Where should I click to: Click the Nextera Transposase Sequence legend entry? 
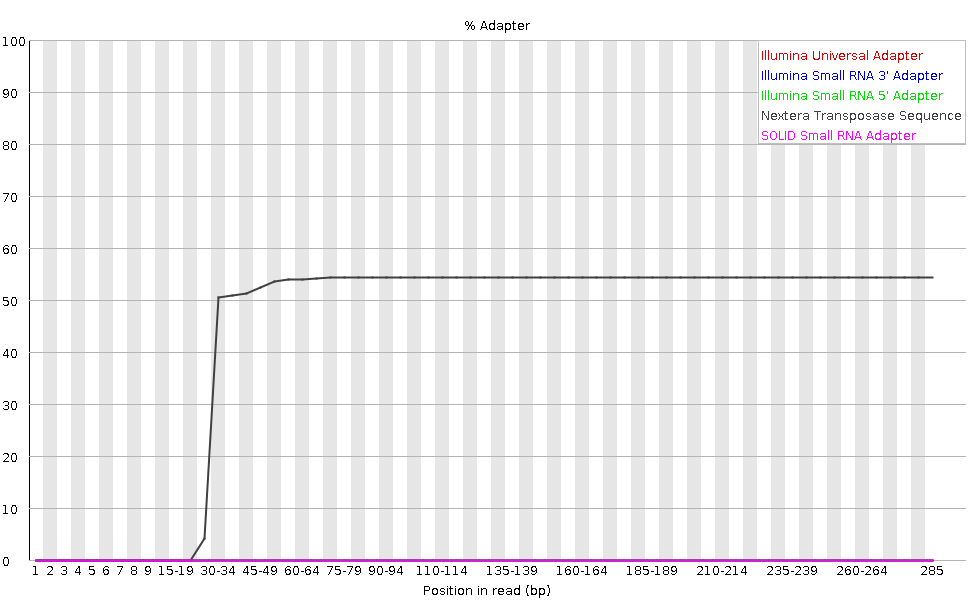coord(860,116)
